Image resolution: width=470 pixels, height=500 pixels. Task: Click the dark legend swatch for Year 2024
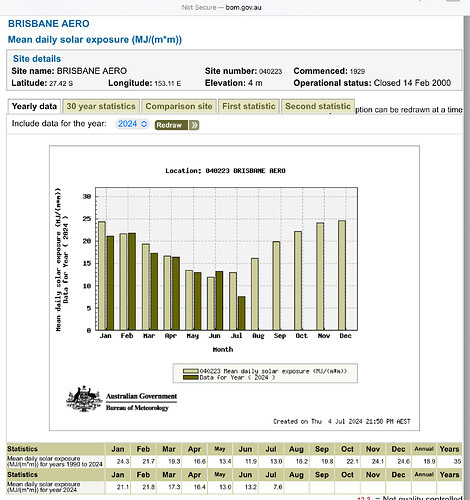click(191, 378)
